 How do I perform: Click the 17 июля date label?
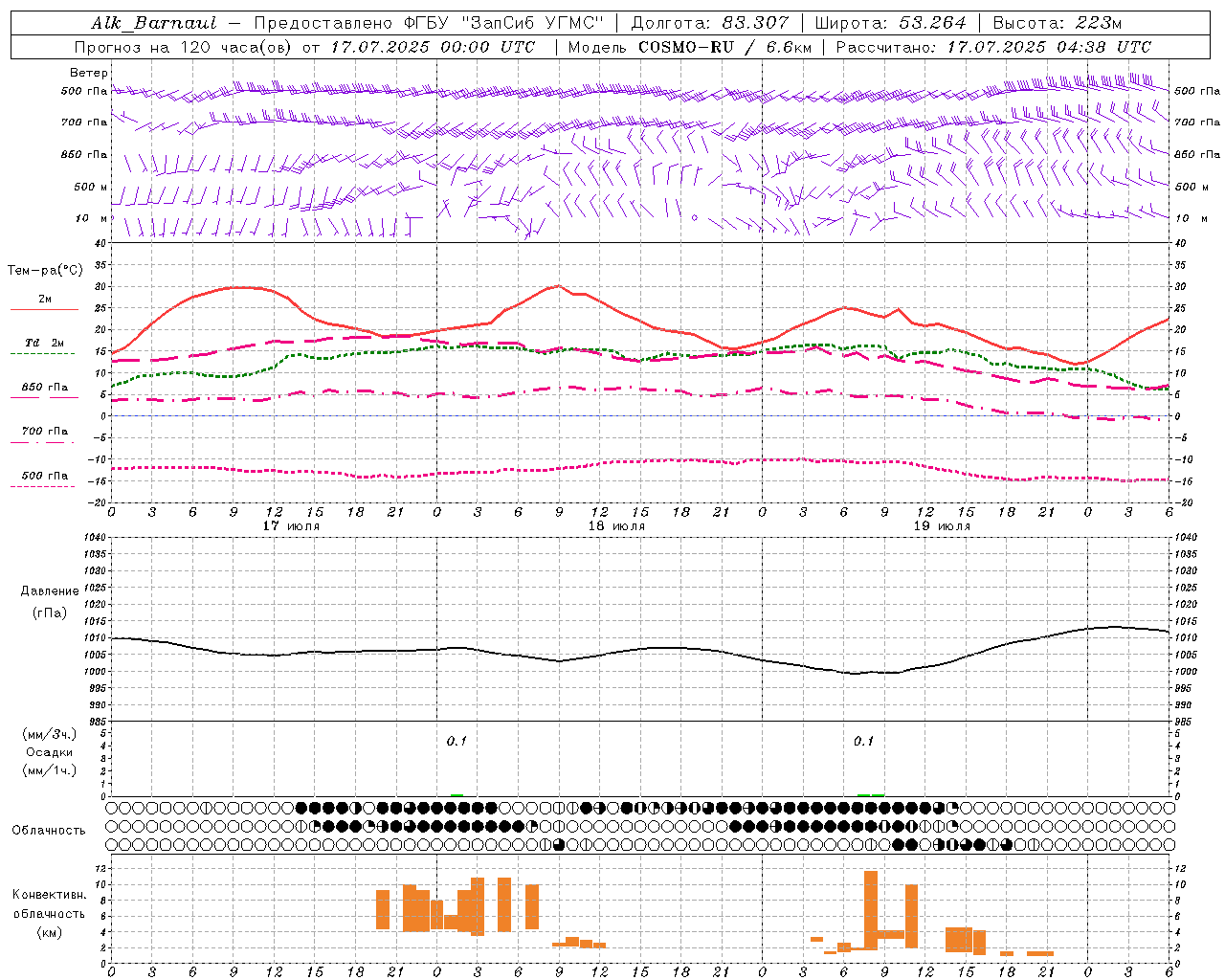[291, 526]
